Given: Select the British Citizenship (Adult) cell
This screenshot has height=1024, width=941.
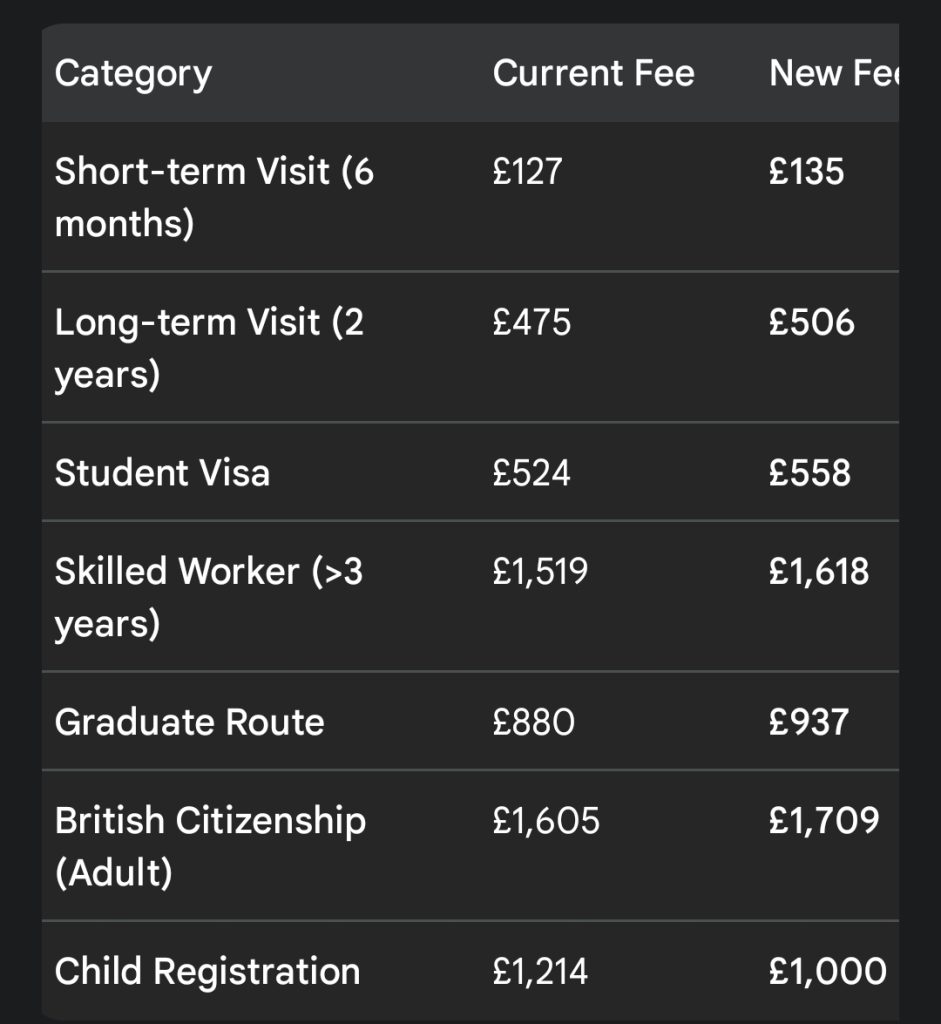Looking at the screenshot, I should (x=210, y=846).
